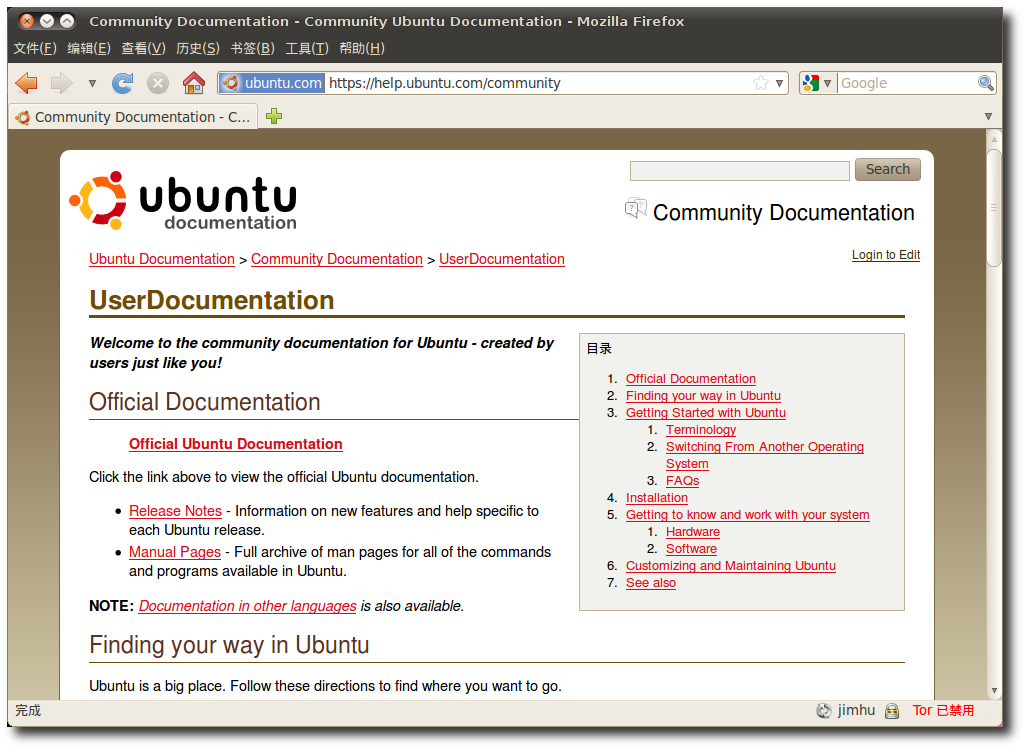Maximize the Firefox window

67,21
